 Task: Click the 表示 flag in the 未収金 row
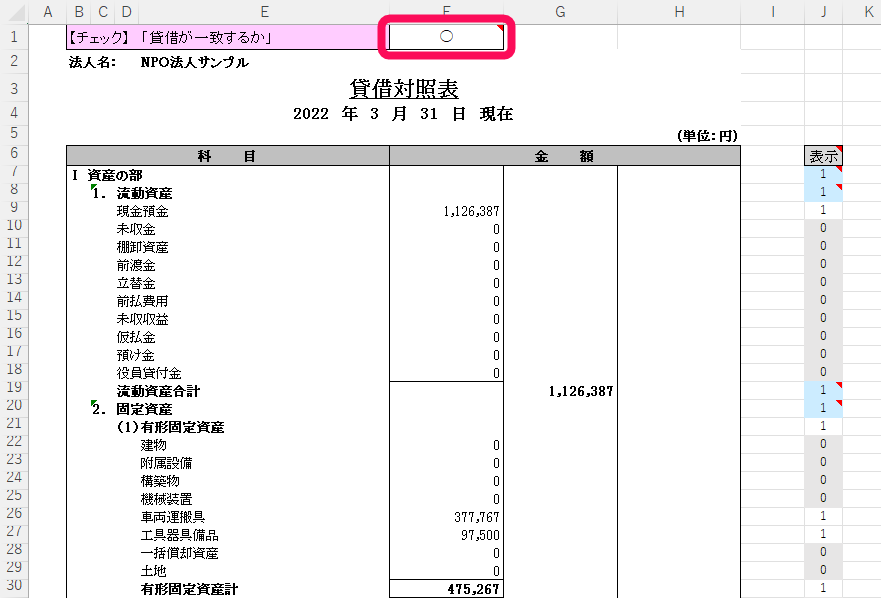click(823, 228)
